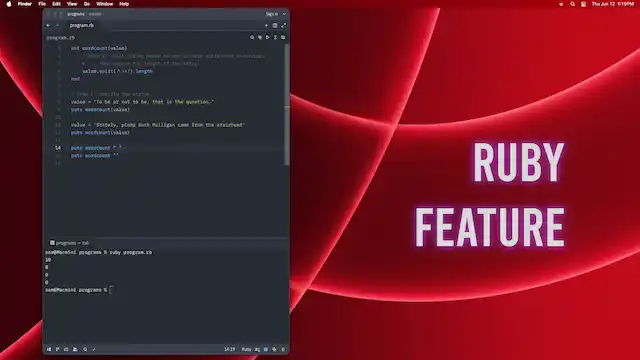Go back with the left arrow icon
This screenshot has width=640, height=360.
tap(49, 25)
